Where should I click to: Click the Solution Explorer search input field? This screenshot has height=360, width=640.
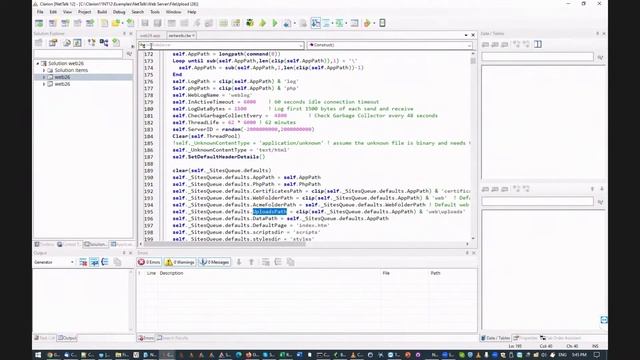pos(78,54)
